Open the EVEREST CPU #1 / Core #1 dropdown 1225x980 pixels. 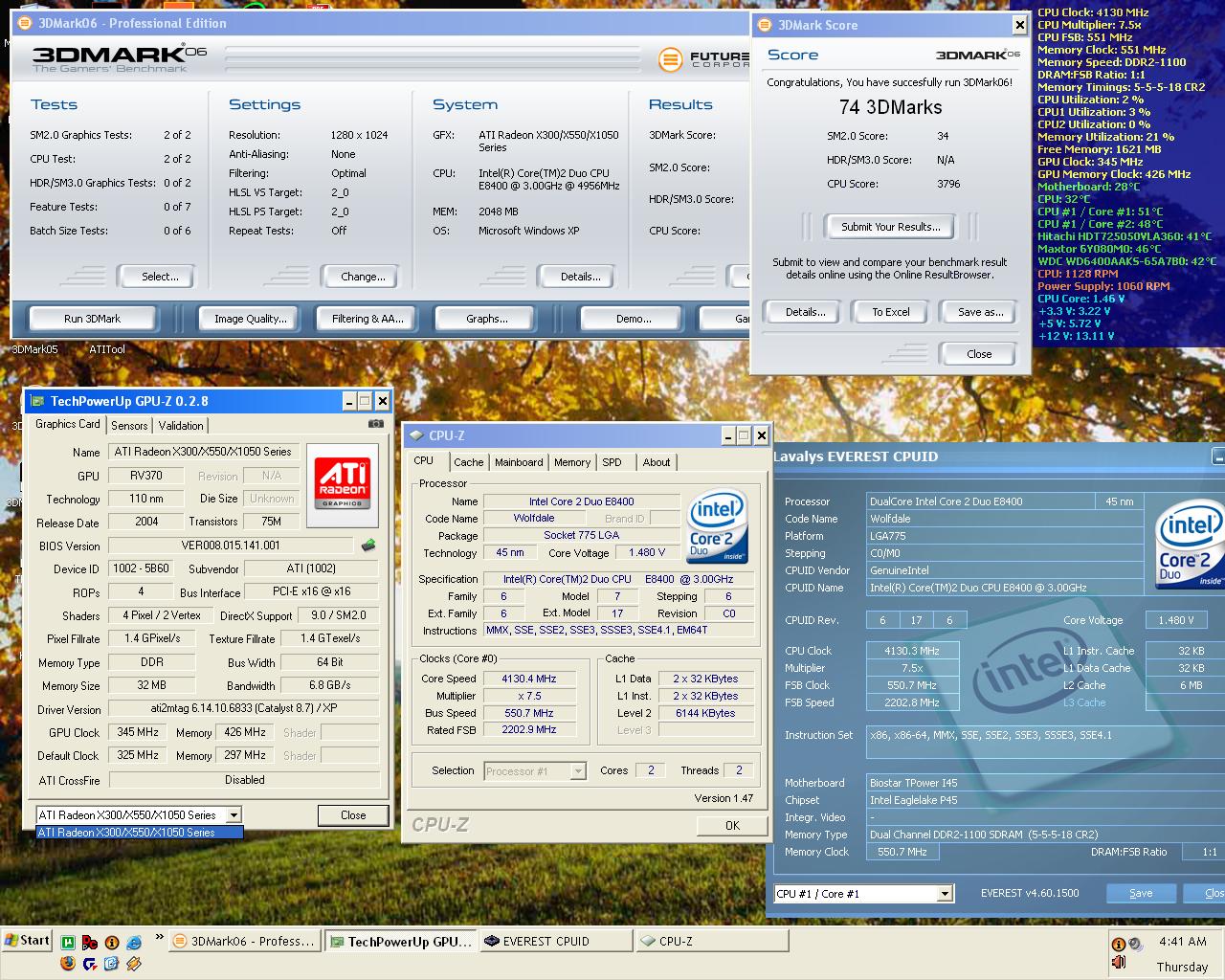click(x=945, y=894)
